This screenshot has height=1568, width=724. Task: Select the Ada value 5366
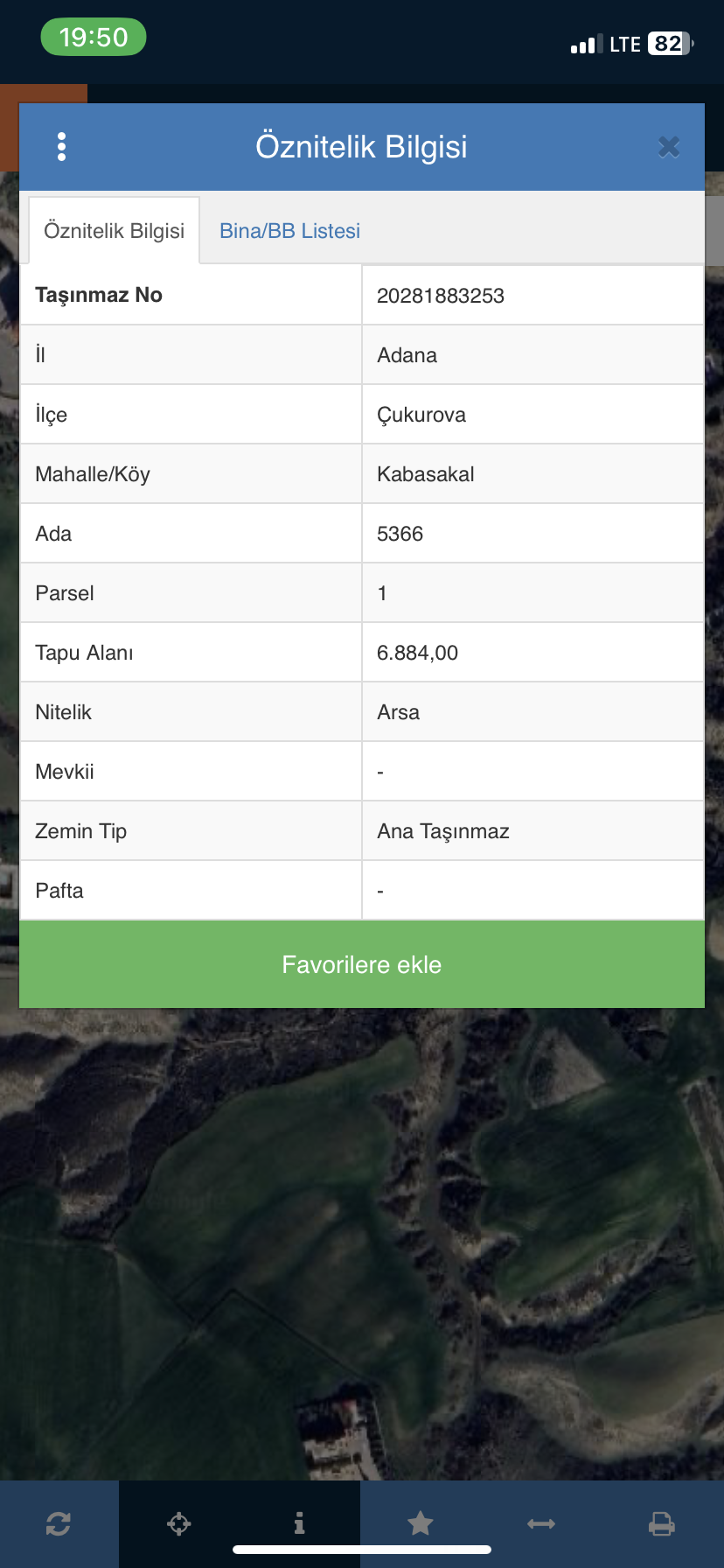click(x=400, y=534)
